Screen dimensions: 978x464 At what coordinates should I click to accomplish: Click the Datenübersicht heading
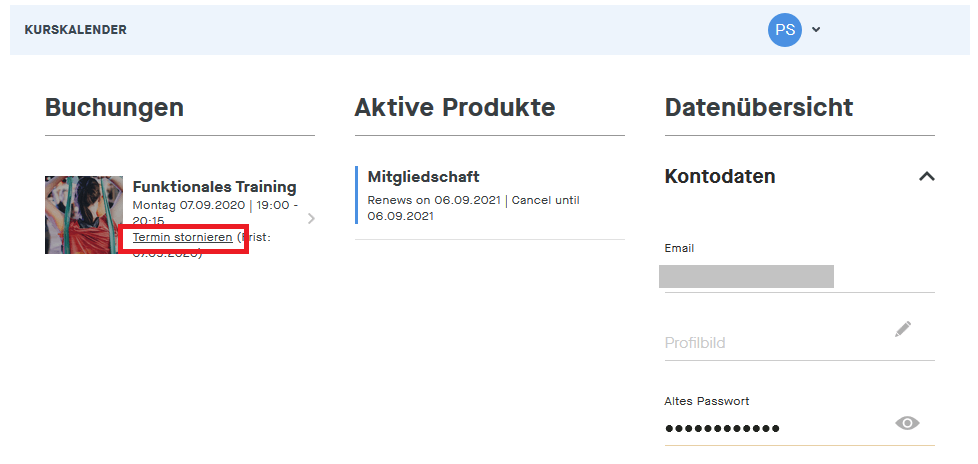point(758,108)
